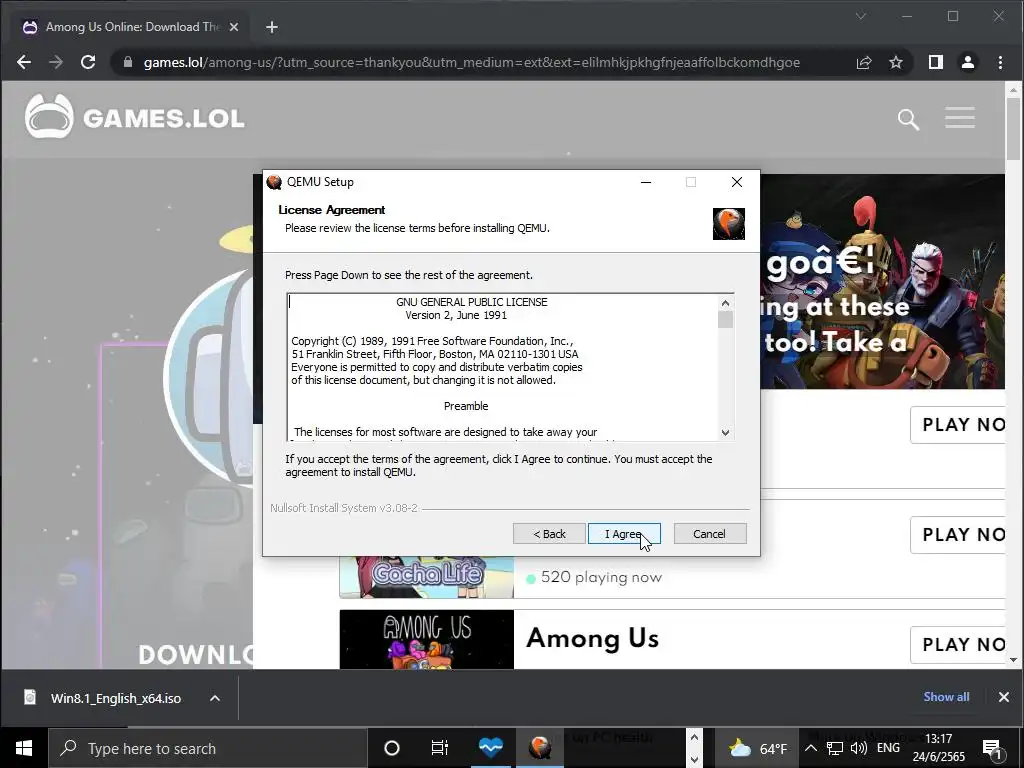The height and width of the screenshot is (768, 1024).
Task: Close the Among Us Online tab
Action: 234,27
